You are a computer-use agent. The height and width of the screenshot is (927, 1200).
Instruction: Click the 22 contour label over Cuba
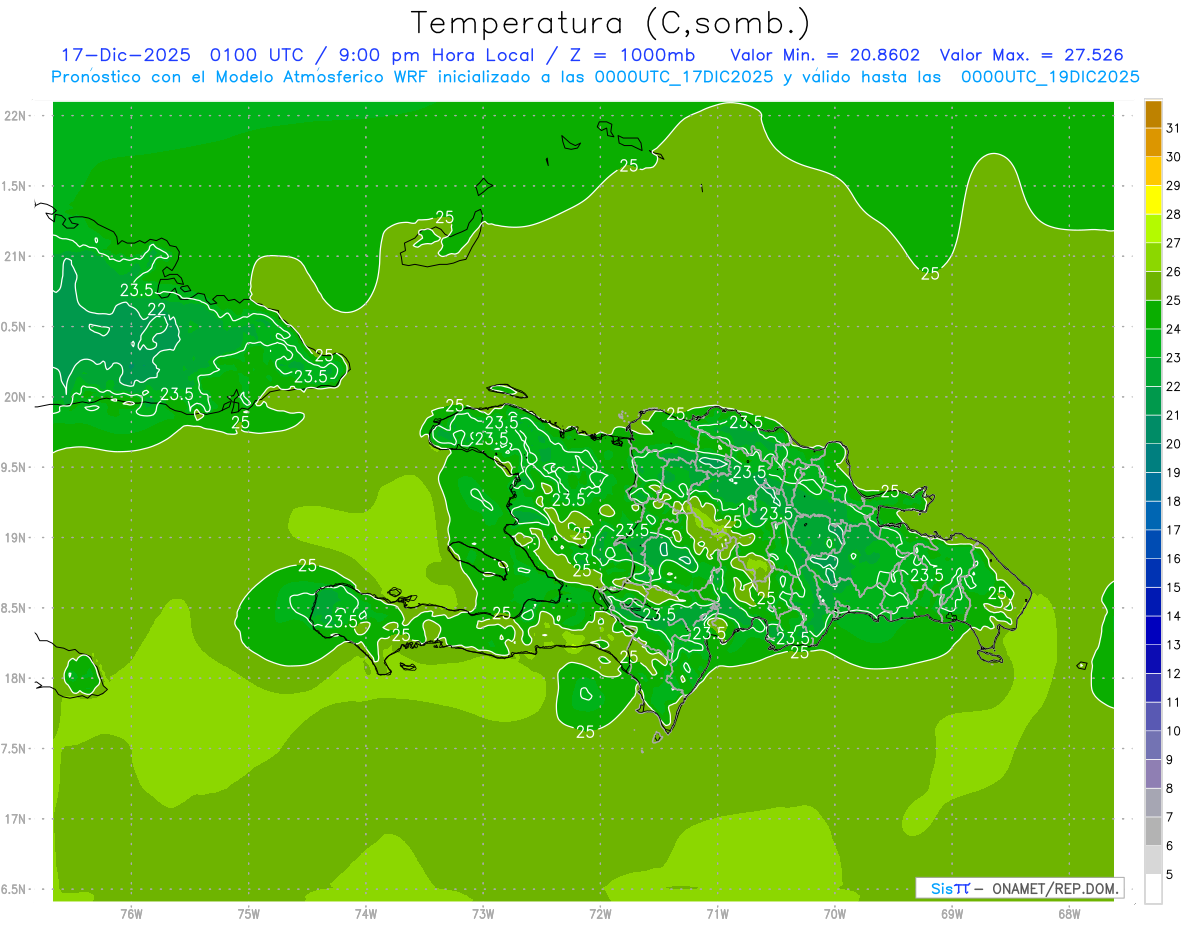coord(157,309)
